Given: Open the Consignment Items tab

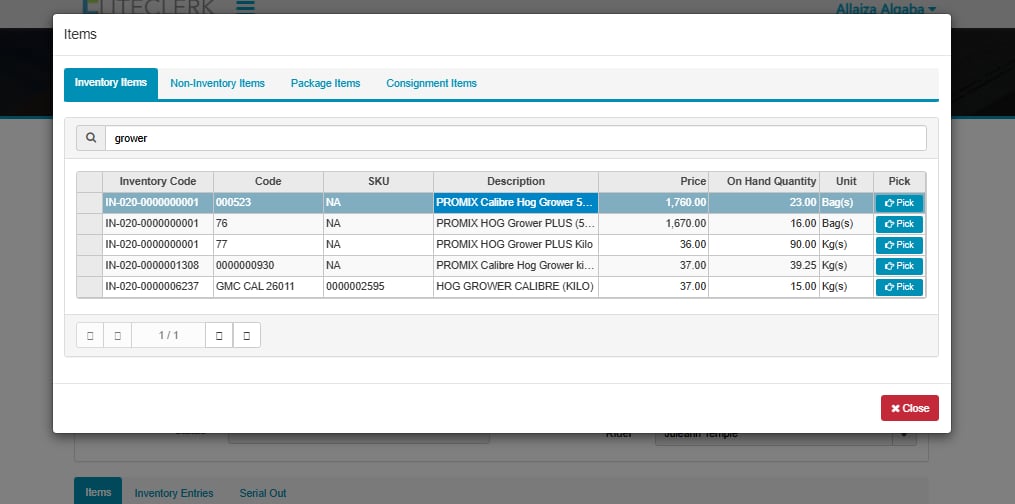Looking at the screenshot, I should click(432, 83).
